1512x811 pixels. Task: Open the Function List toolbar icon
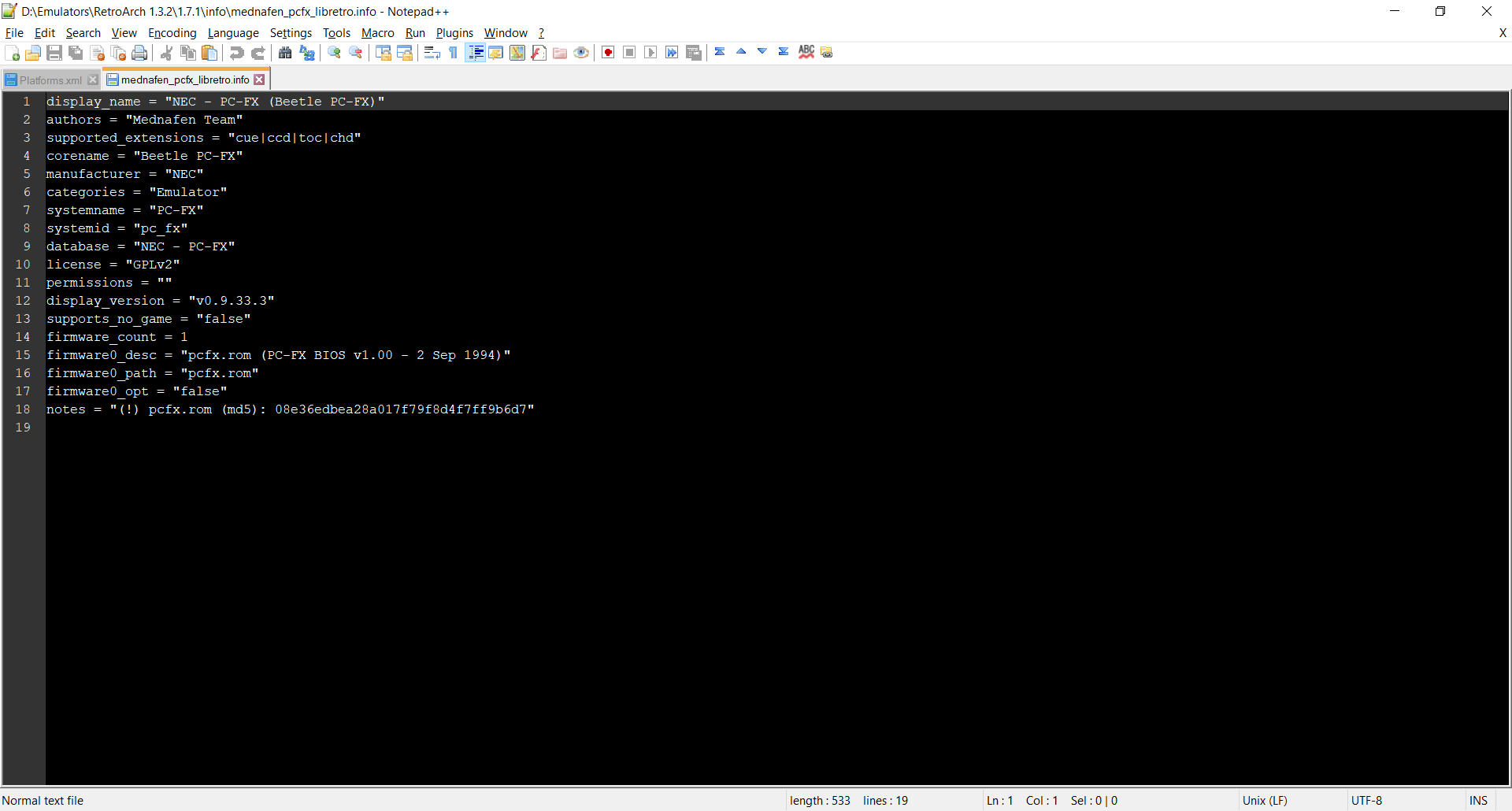539,53
